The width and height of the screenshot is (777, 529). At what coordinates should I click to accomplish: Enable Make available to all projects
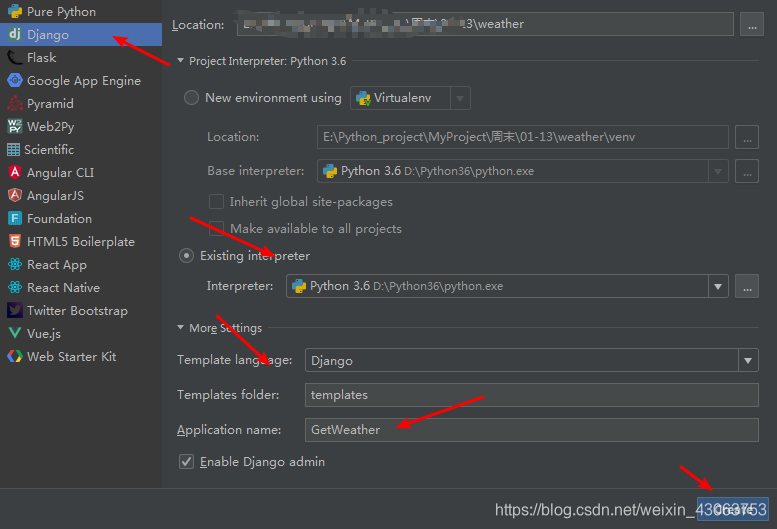(216, 228)
